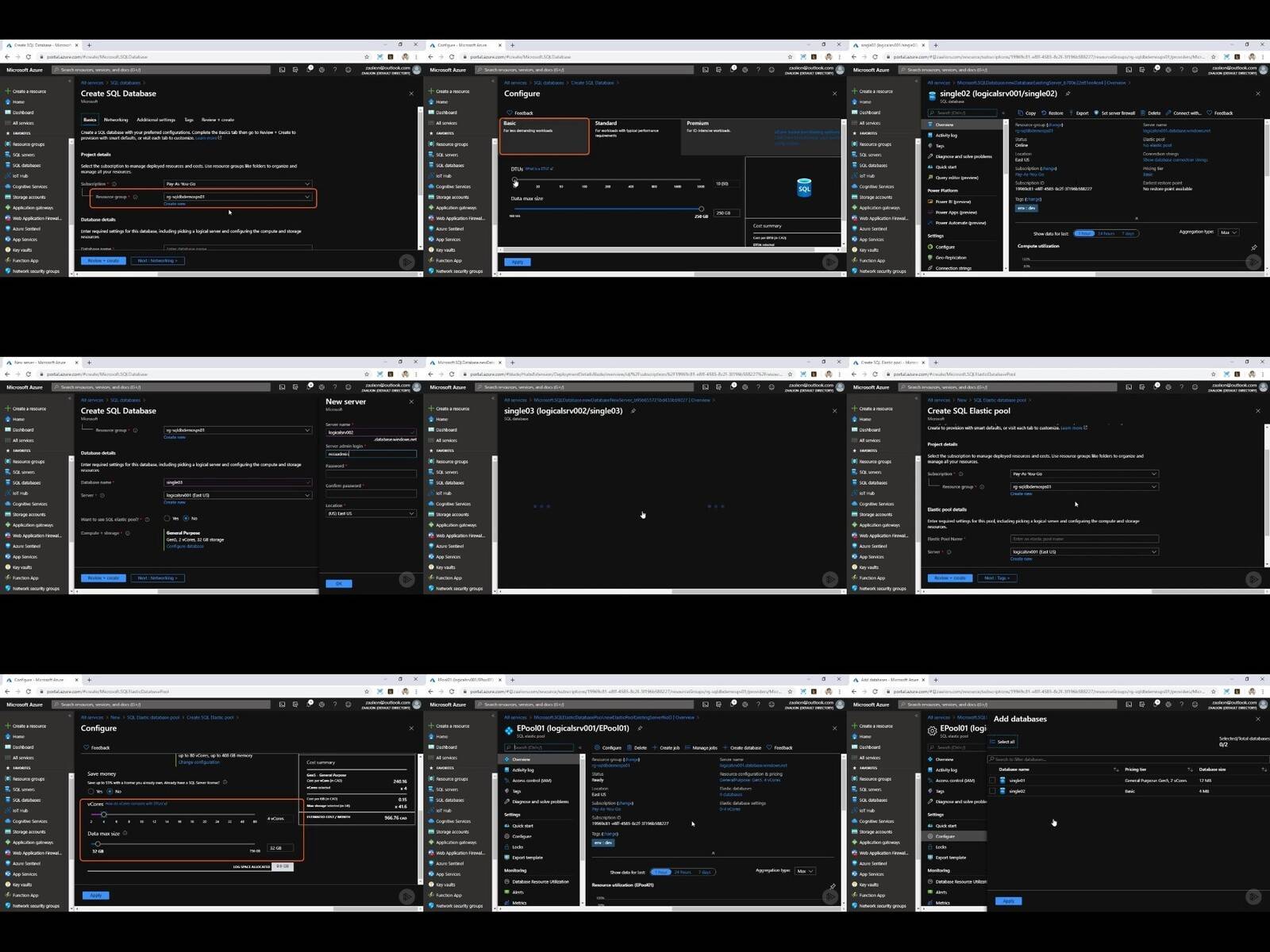Check the single02 database checkbox
The height and width of the screenshot is (952, 1270).
point(992,791)
